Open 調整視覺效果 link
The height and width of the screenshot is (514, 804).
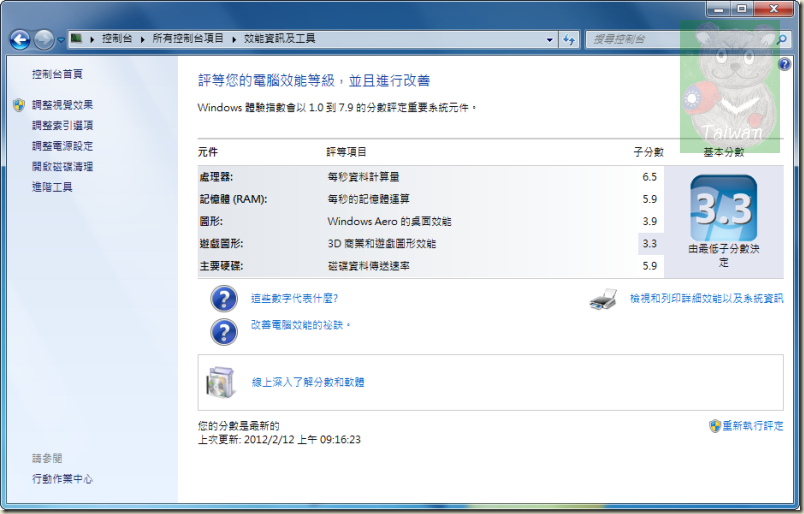point(62,105)
